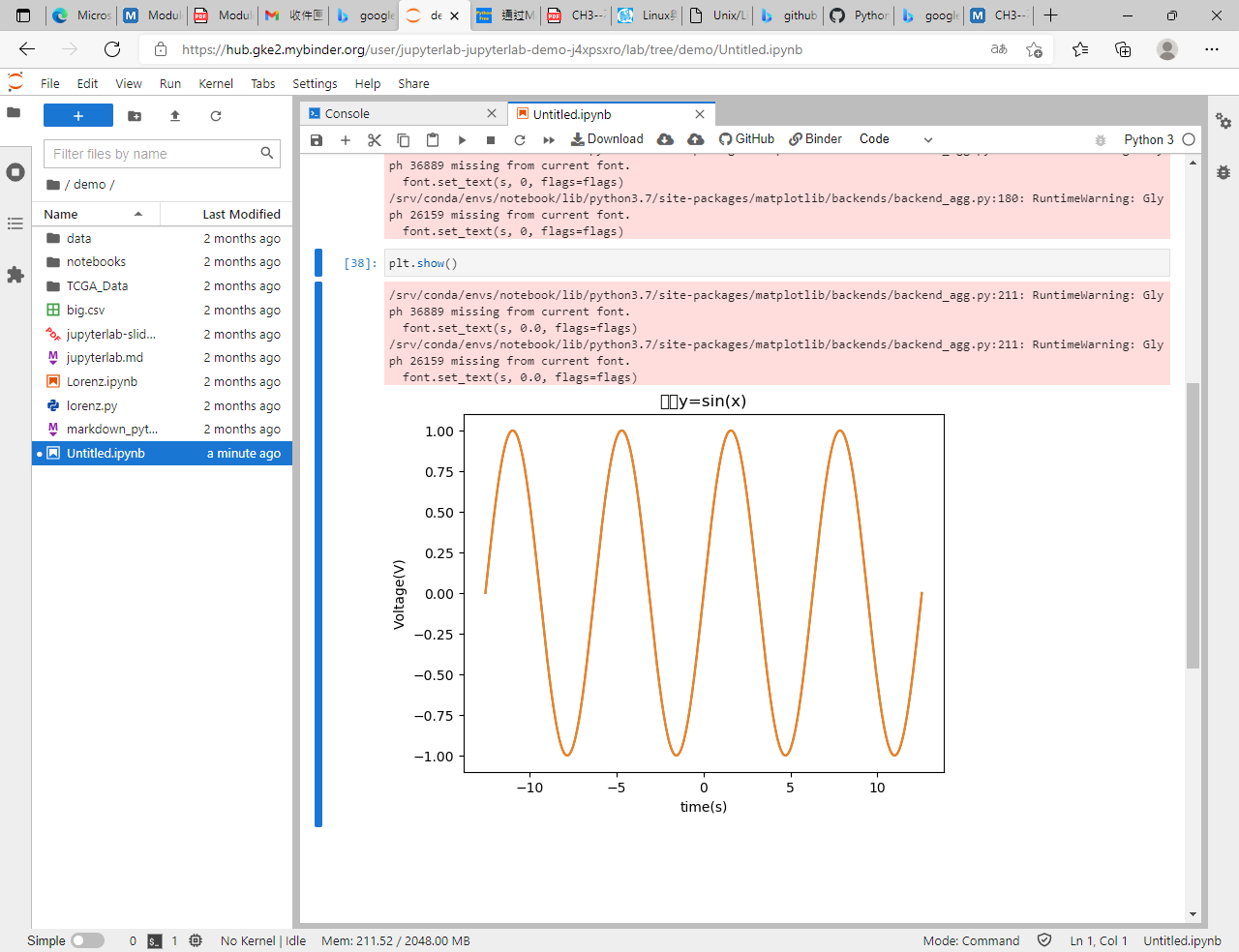Run the selected notebook cell

pyautogui.click(x=462, y=139)
